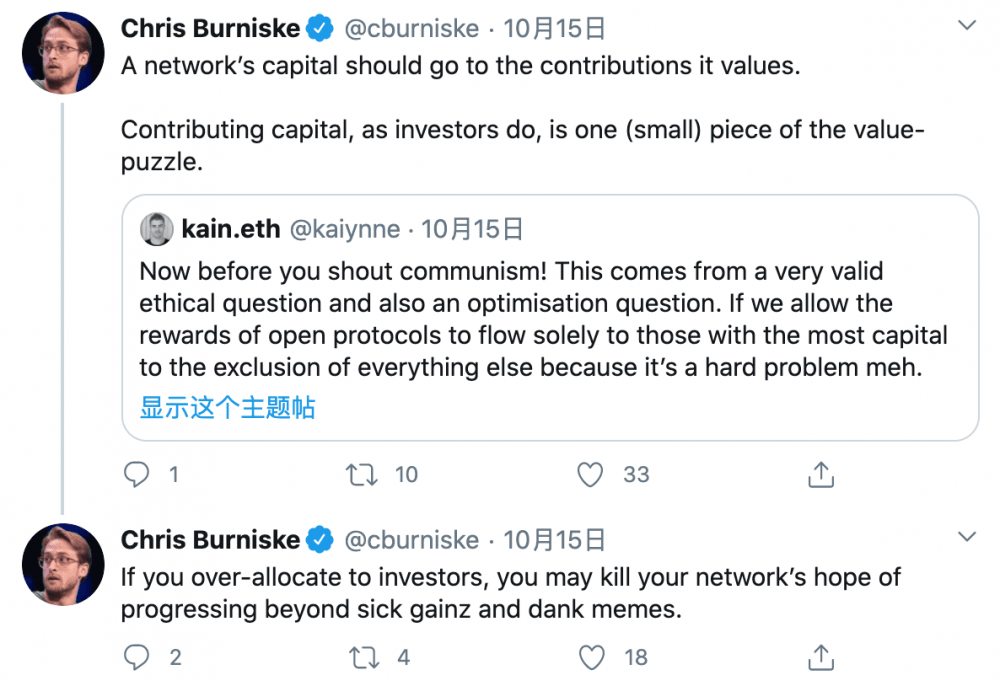Screen dimensions: 1000x686
Task: Reply to the over-allocate to investors tweet
Action: point(136,657)
